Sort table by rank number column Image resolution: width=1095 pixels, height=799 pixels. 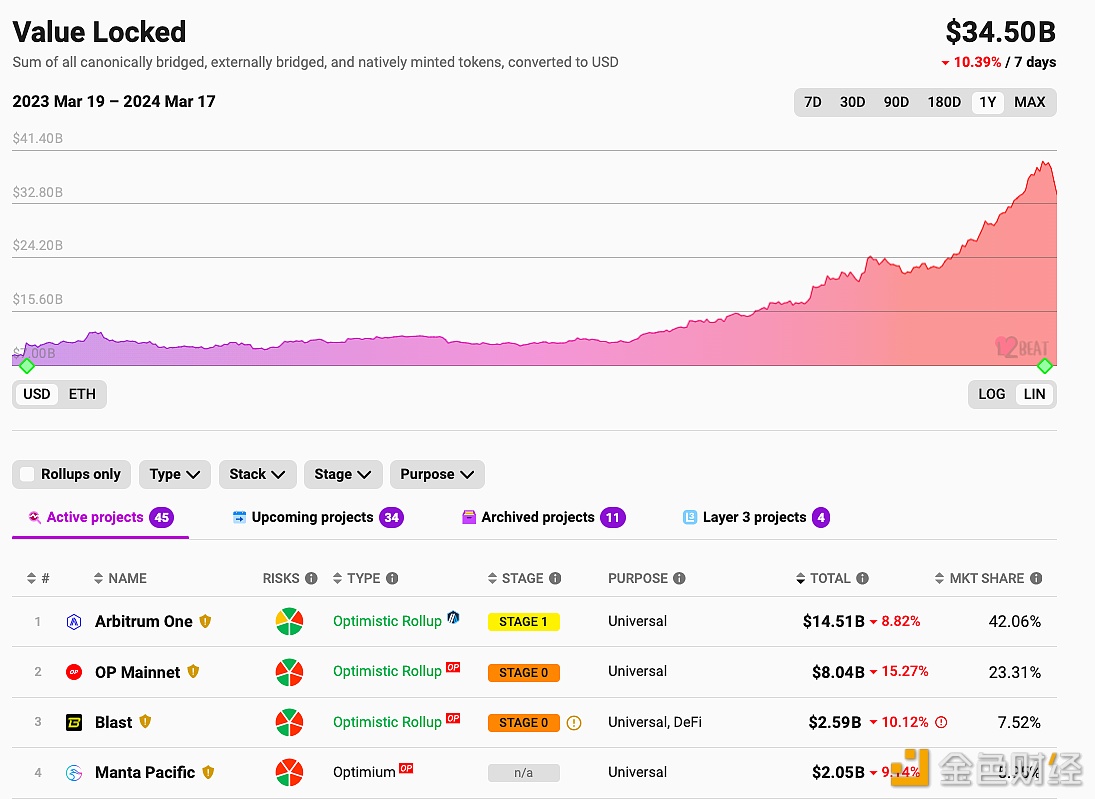pos(38,578)
